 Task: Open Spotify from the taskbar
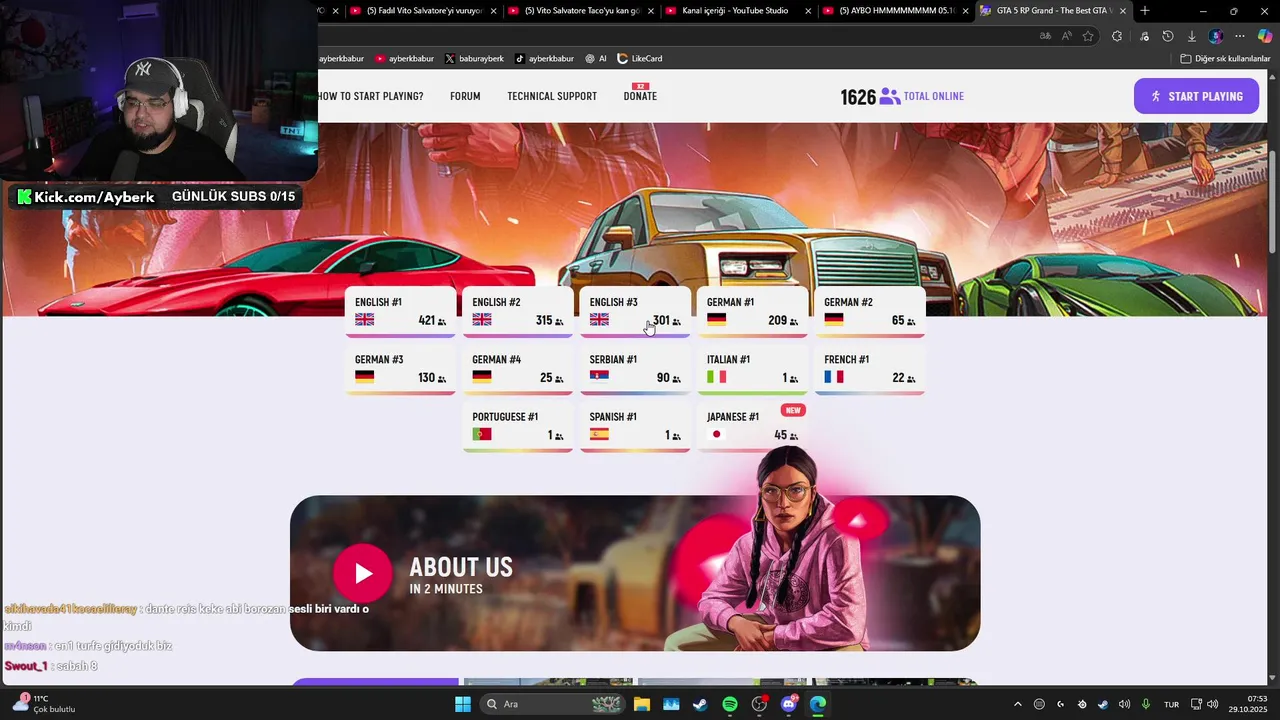tap(730, 704)
